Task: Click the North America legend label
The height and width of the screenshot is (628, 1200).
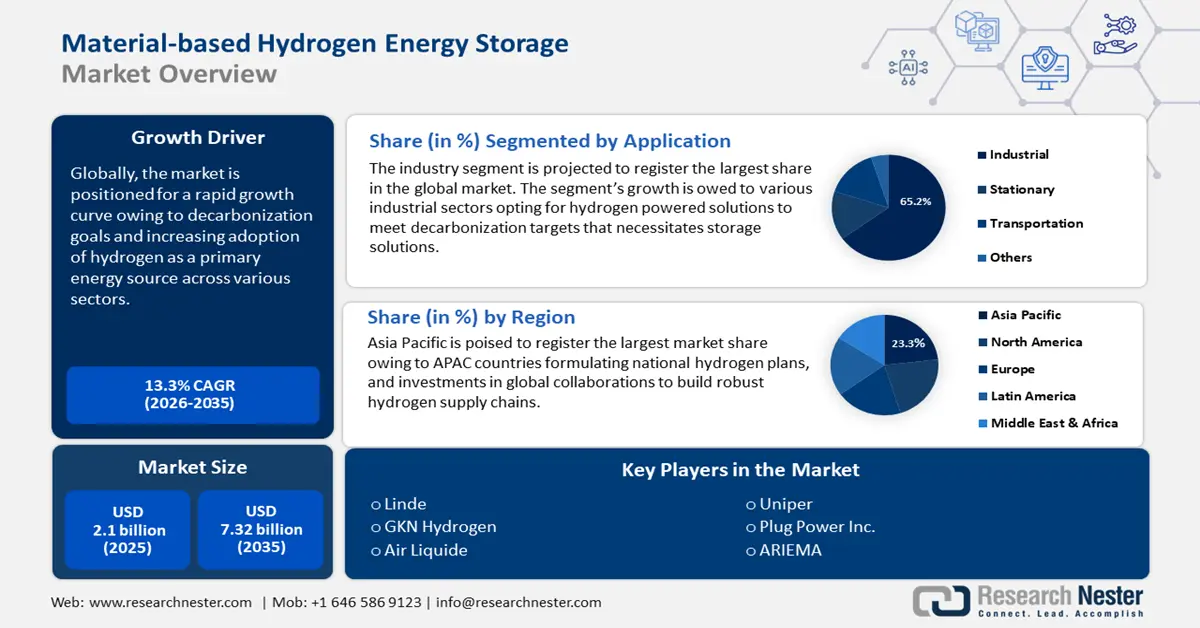Action: pos(1036,342)
